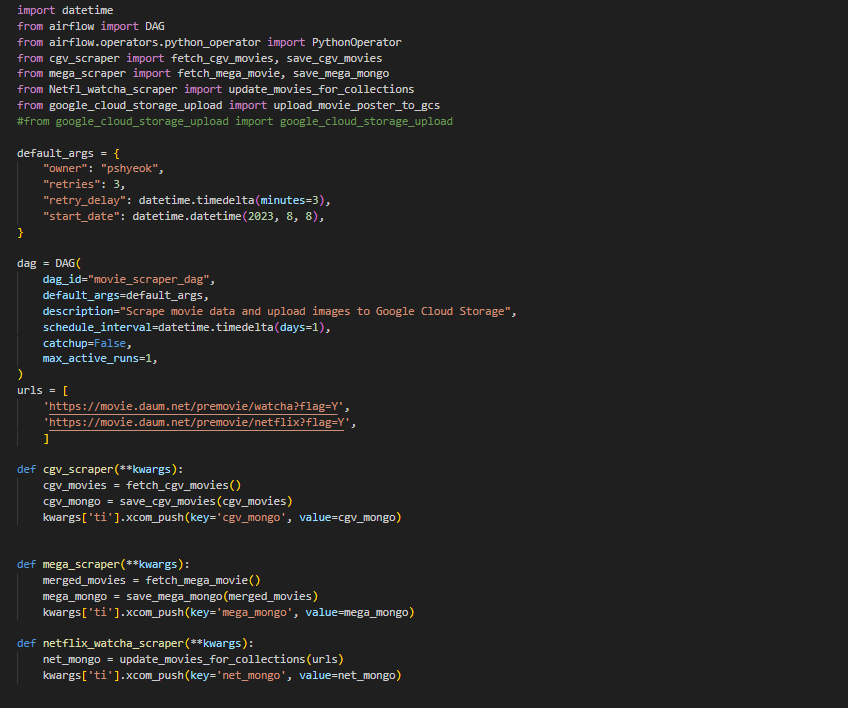
Task: Click the "retries" dictionary key
Action: [x=71, y=184]
